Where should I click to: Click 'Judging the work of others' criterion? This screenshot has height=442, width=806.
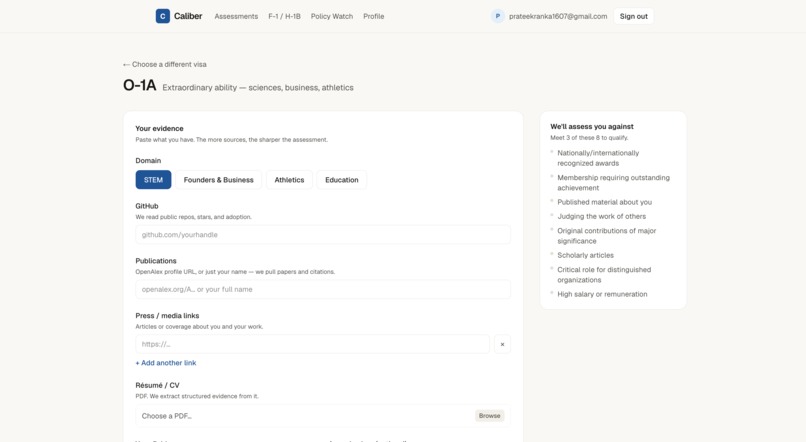coord(601,216)
